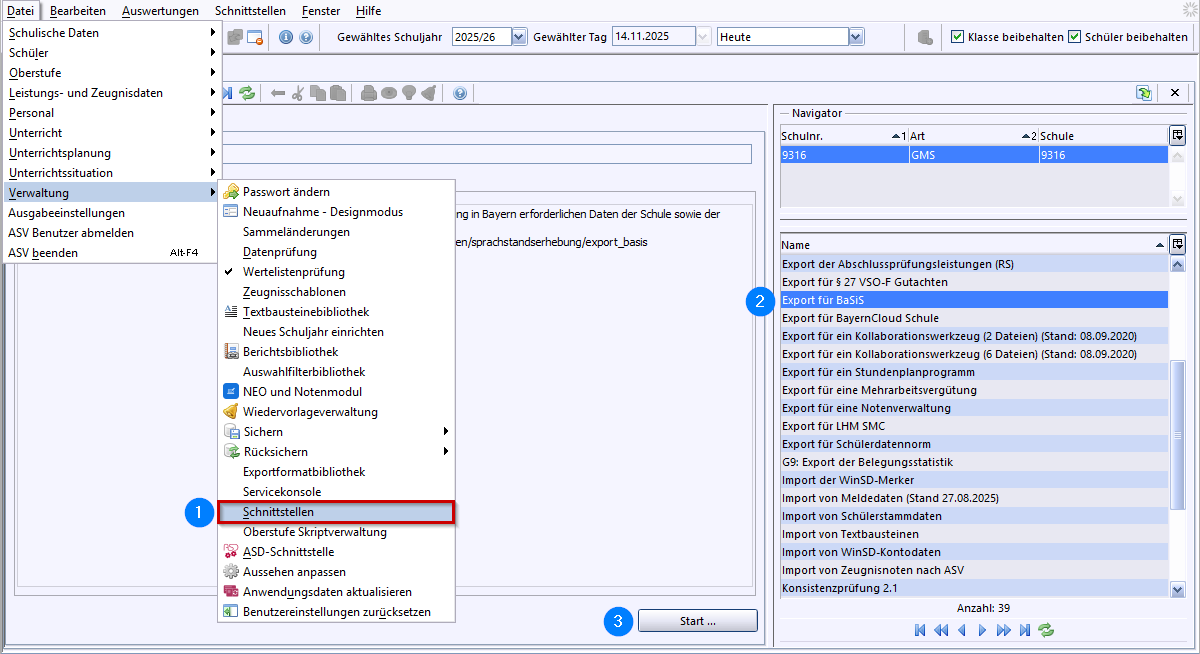This screenshot has height=654, width=1200.
Task: Click the column chooser icon beside the Name header
Action: [x=1177, y=244]
